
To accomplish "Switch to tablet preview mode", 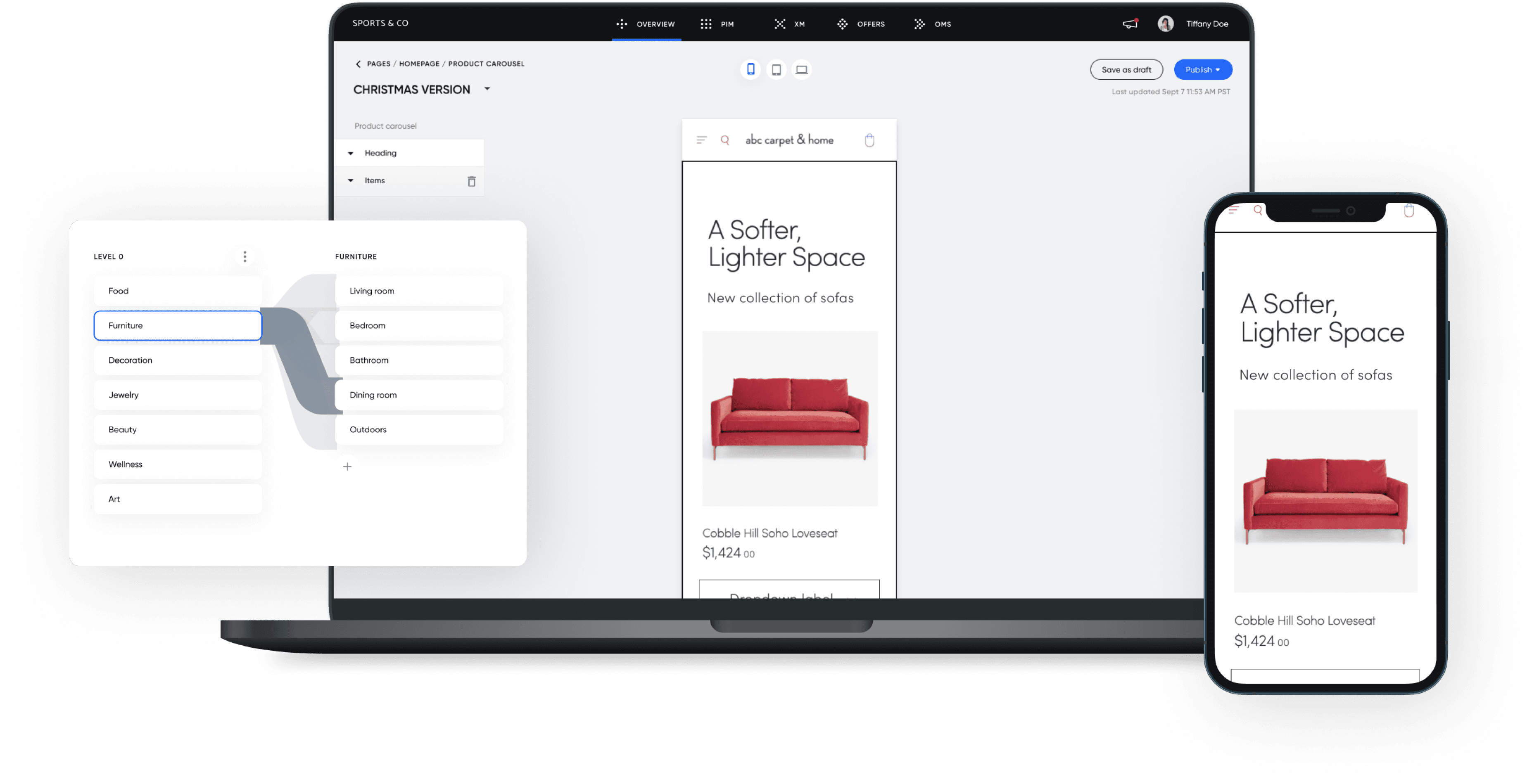I will (776, 70).
